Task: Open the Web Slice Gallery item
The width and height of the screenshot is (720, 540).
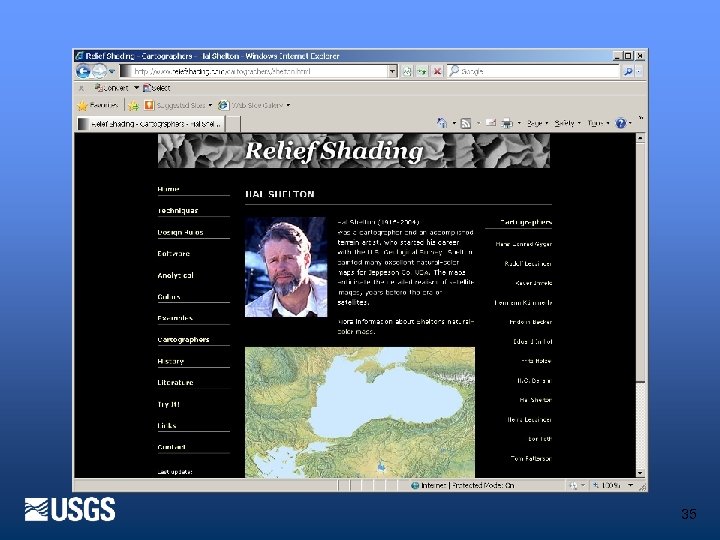Action: [x=254, y=105]
